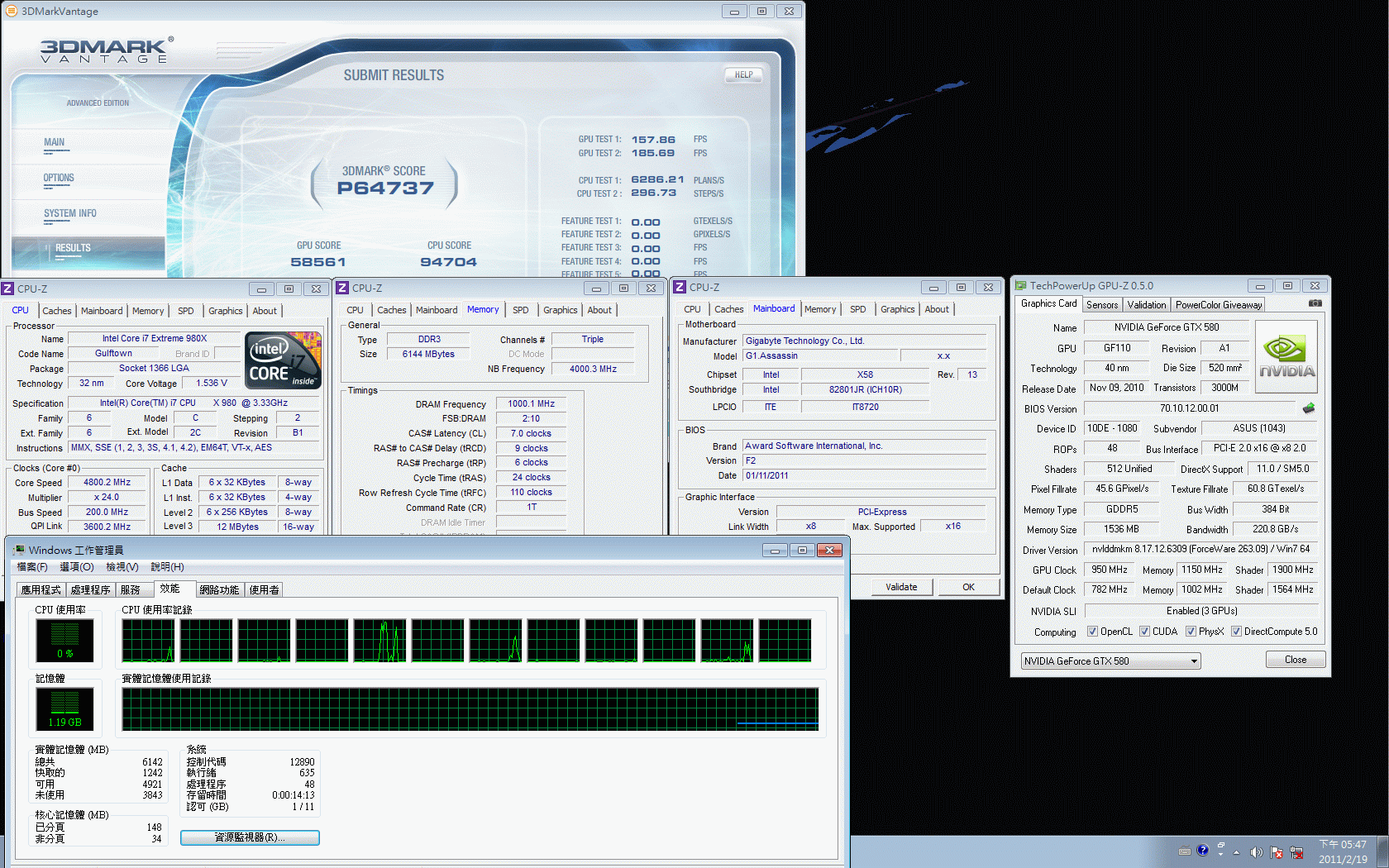
Task: Toggle the CUDA checkbox in GPU-Z
Action: coord(1144,632)
